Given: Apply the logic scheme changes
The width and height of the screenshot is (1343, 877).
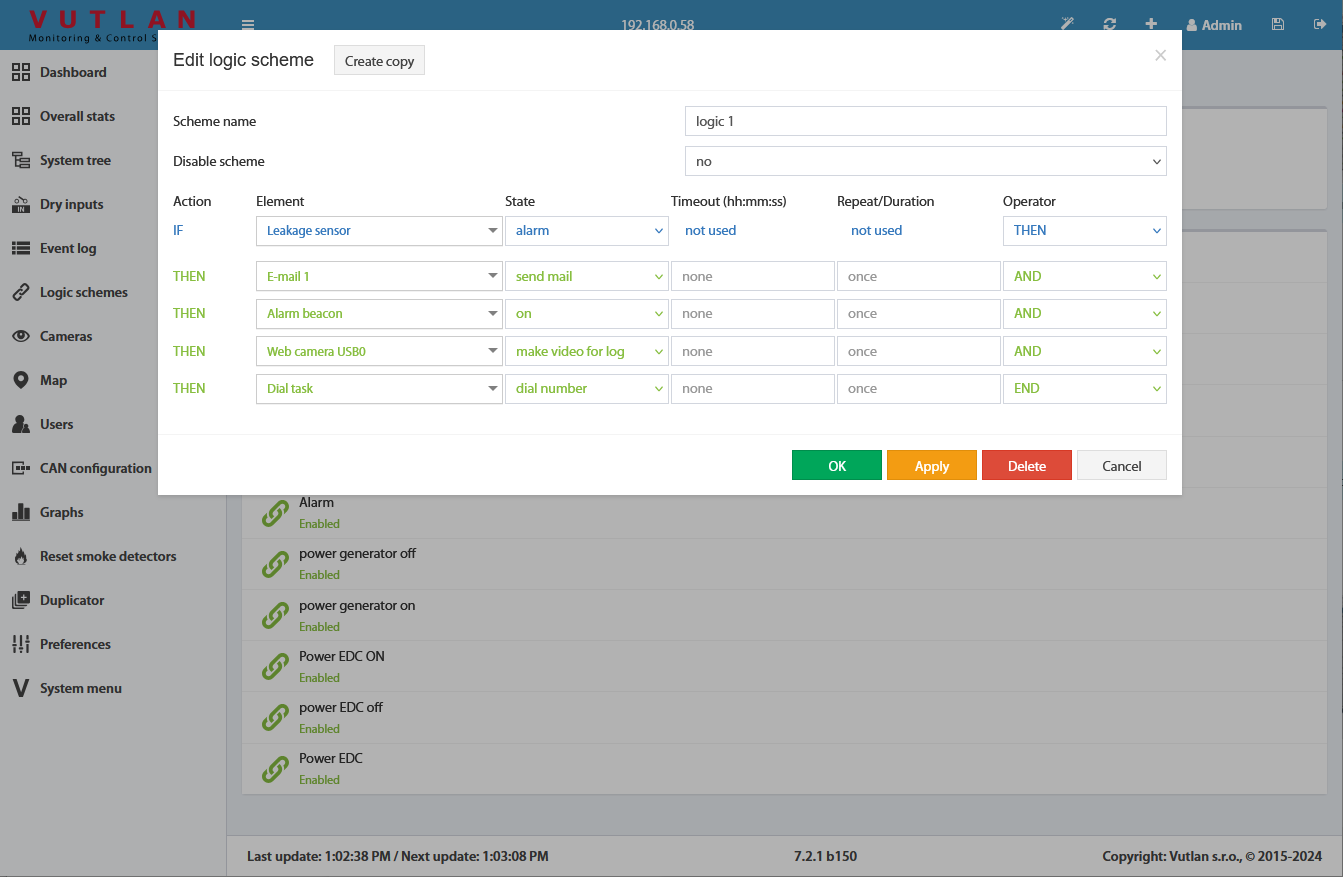Looking at the screenshot, I should click(931, 465).
